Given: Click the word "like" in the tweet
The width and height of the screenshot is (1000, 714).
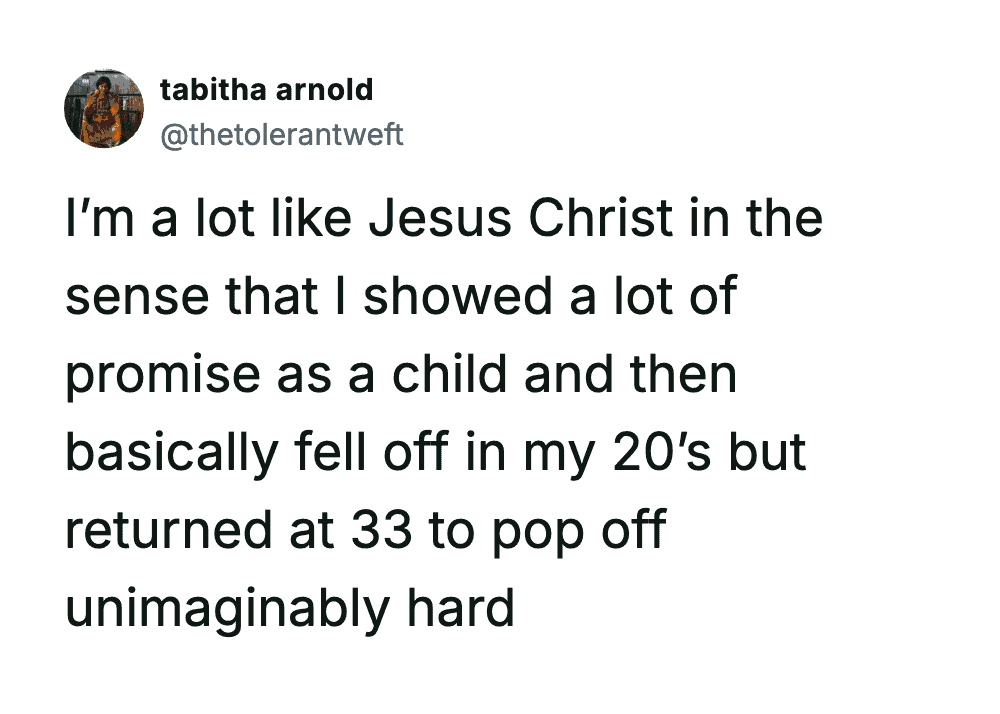Looking at the screenshot, I should point(314,218).
